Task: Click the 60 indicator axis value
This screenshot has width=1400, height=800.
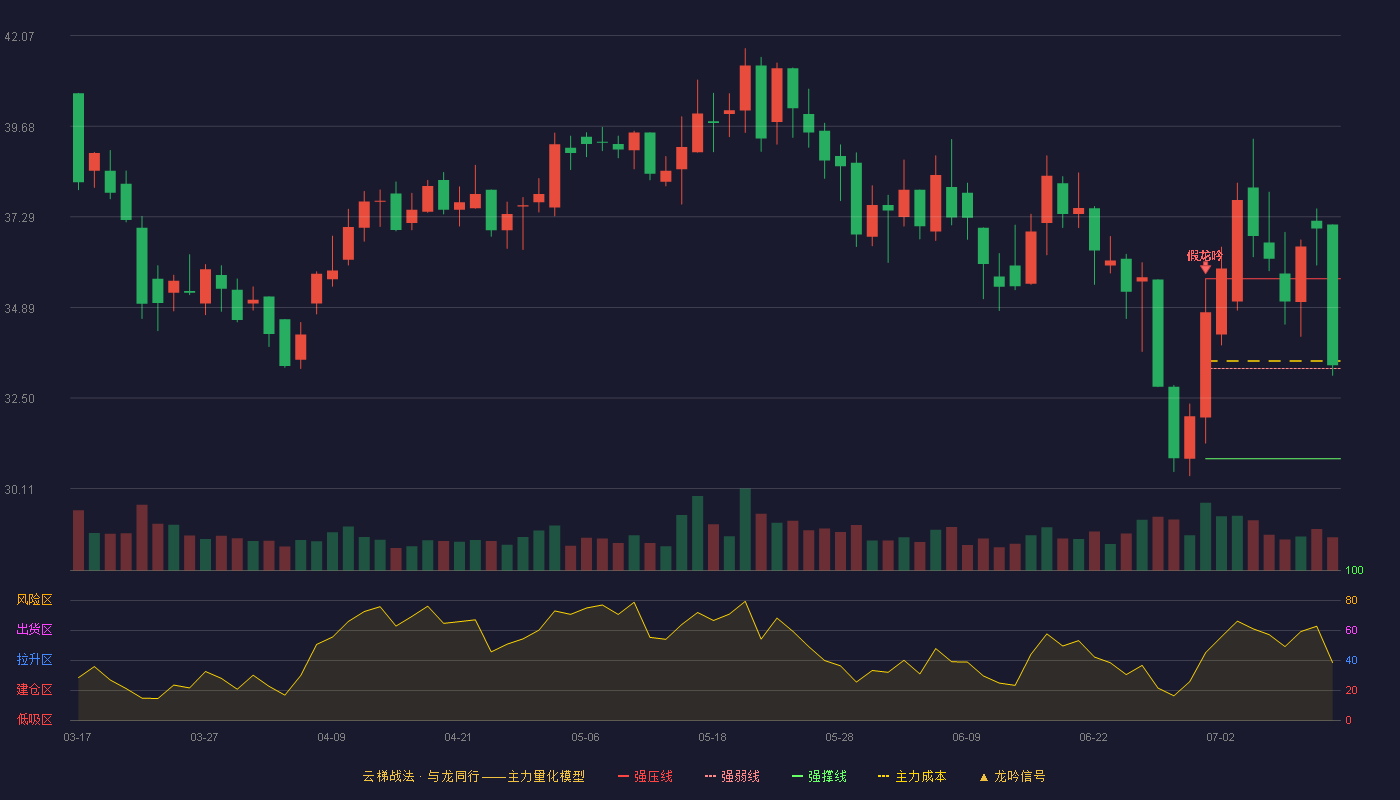Action: [x=1351, y=630]
